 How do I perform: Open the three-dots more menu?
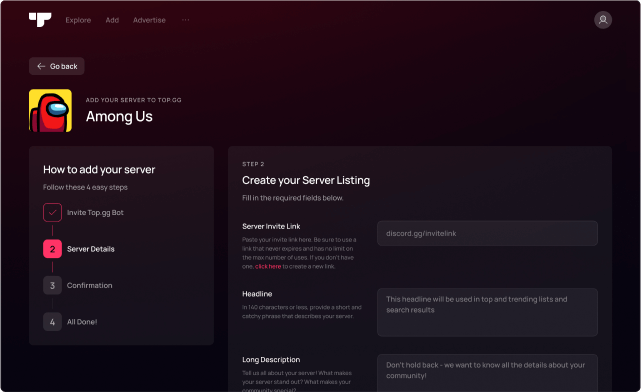(186, 20)
